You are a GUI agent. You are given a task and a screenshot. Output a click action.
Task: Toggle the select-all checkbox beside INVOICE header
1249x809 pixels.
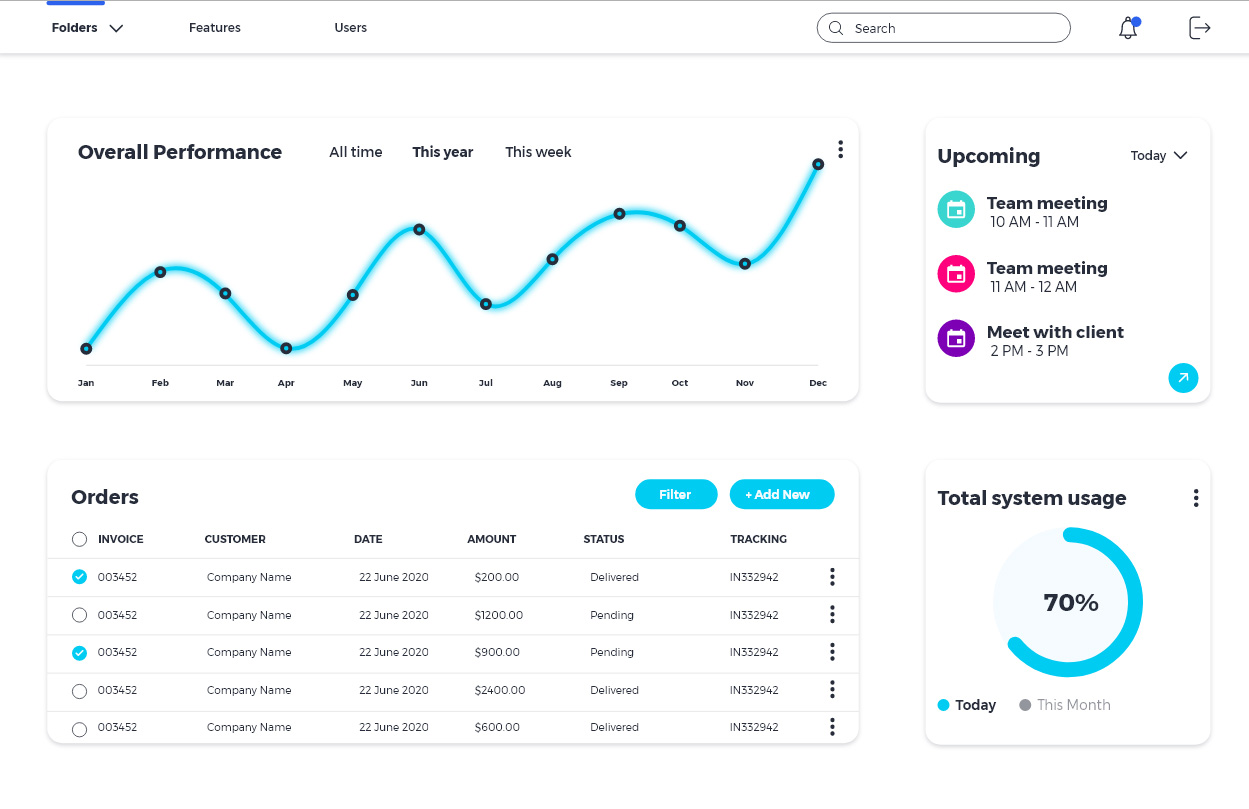coord(80,540)
